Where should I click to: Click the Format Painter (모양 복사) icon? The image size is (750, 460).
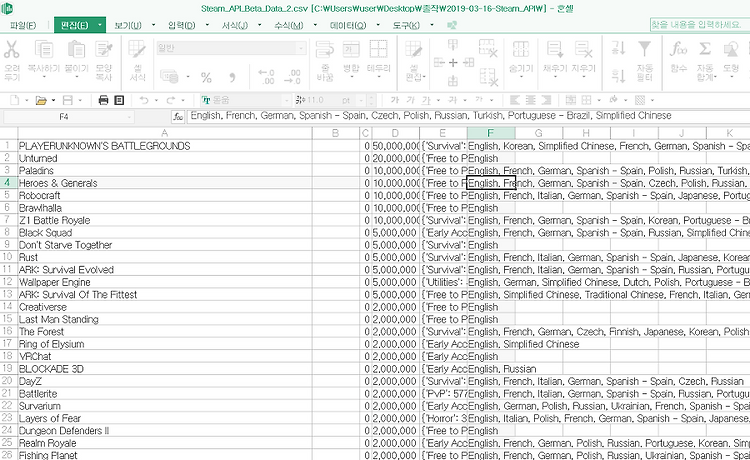coord(104,49)
